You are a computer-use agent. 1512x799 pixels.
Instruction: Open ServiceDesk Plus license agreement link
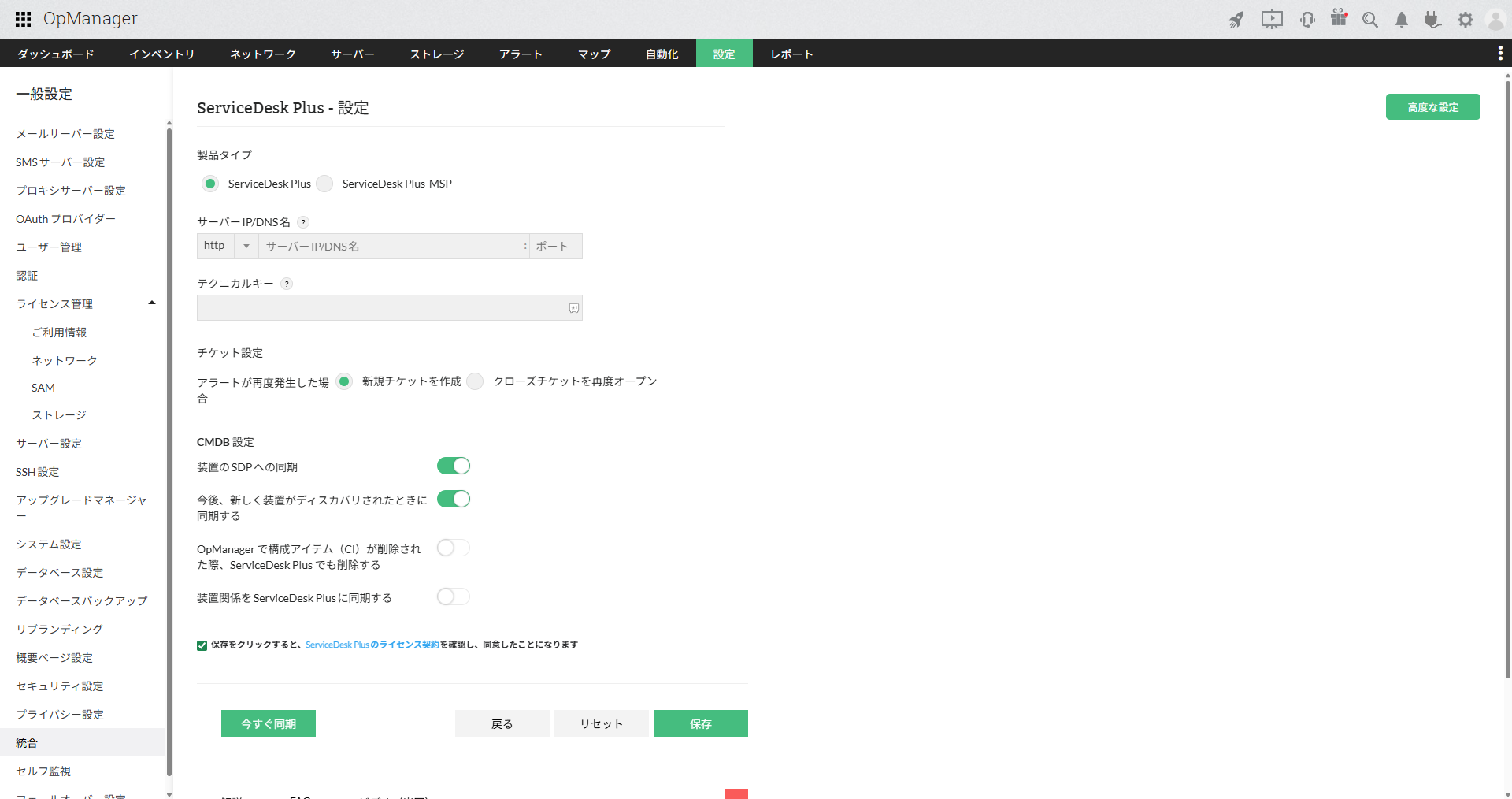[372, 645]
